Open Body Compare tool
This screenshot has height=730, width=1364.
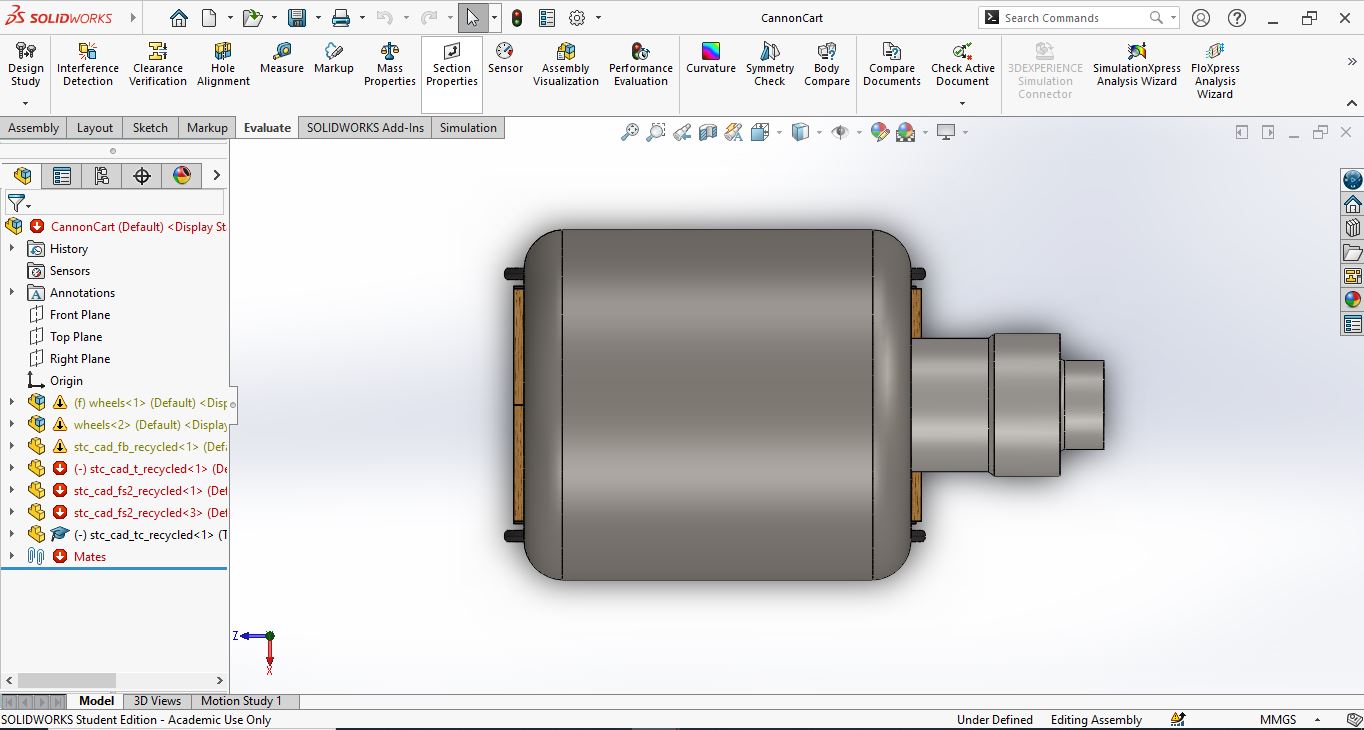coord(827,64)
